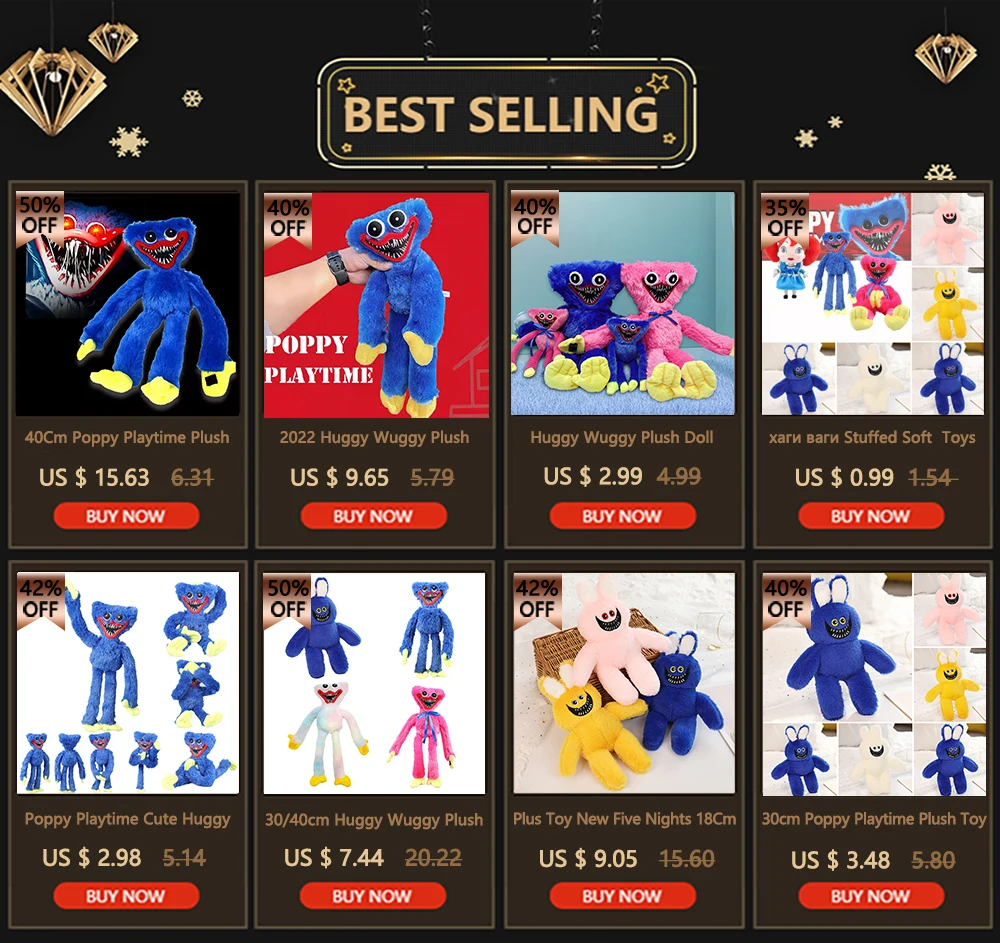
Task: Open the 40Cm Poppy Playtime Plush title
Action: coord(127,437)
